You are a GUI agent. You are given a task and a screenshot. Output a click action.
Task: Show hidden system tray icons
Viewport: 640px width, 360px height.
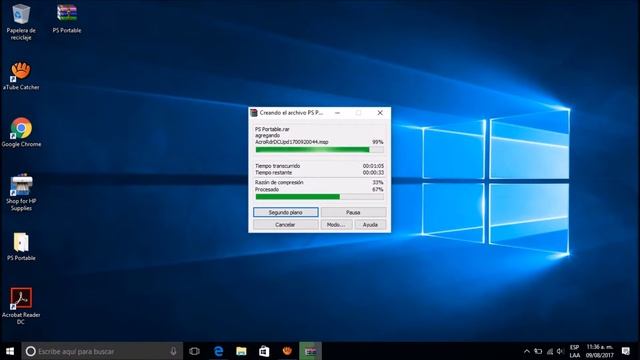527,351
